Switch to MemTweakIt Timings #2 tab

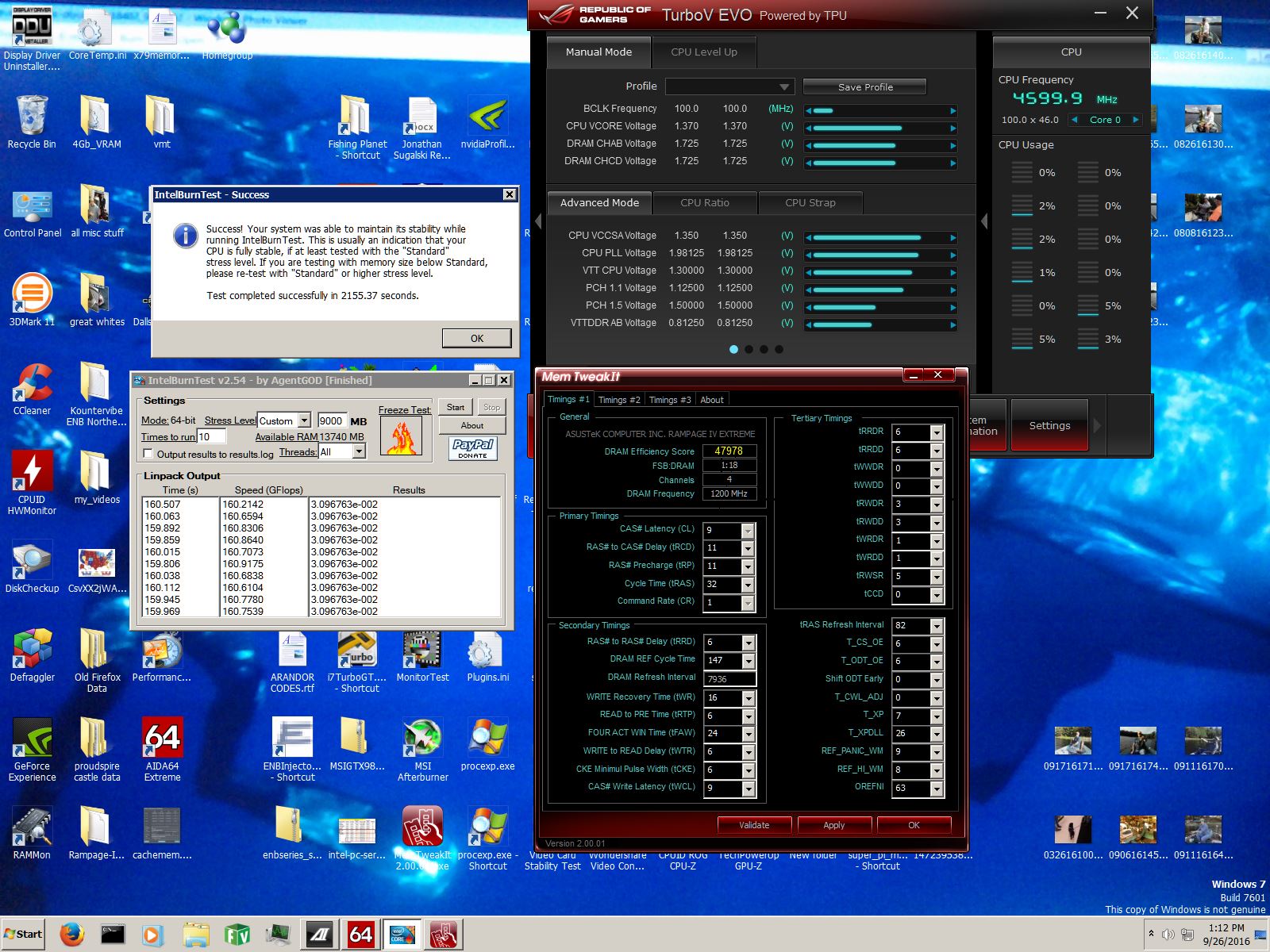tap(619, 400)
